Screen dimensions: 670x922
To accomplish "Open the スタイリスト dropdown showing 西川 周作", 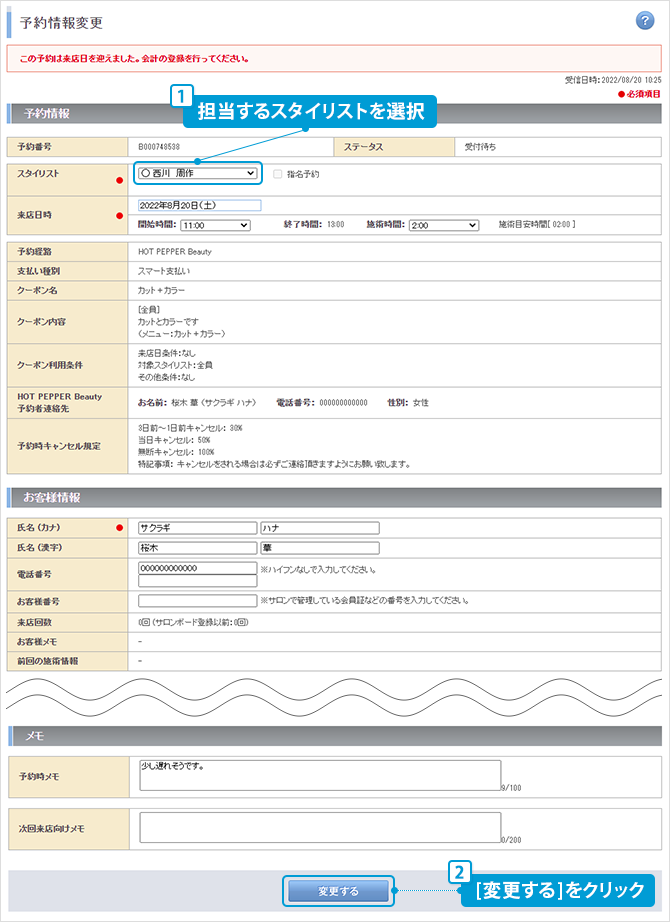I will point(198,173).
